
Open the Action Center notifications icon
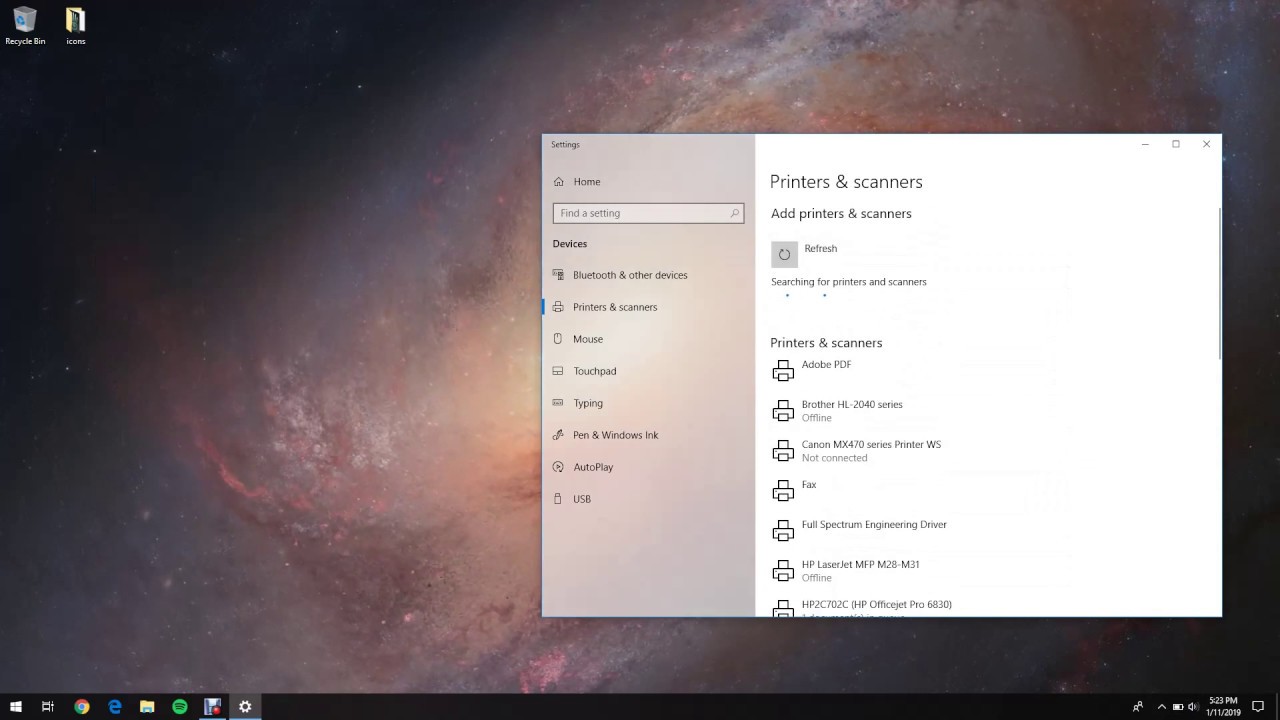pos(1258,707)
